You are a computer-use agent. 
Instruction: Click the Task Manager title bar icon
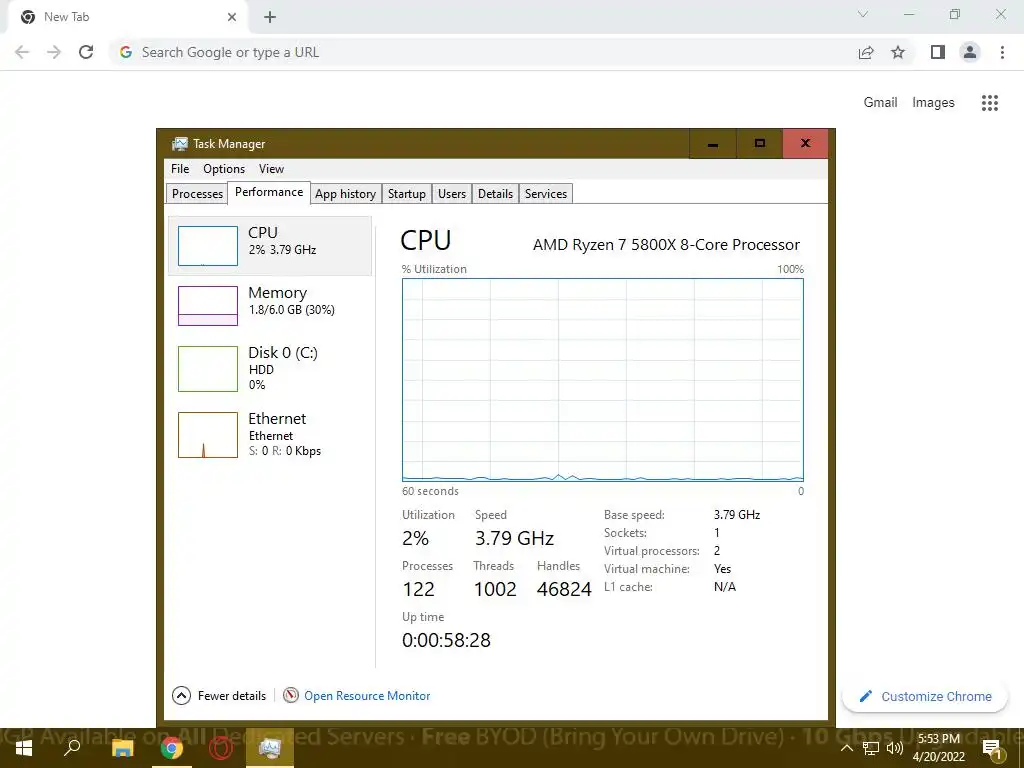[x=180, y=144]
